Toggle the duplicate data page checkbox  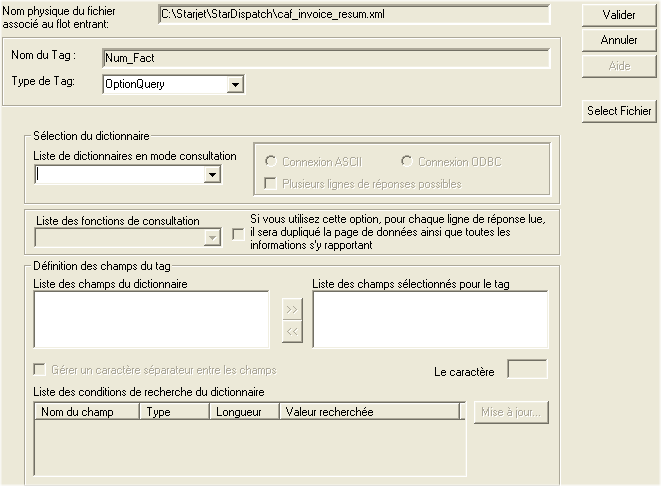coord(237,234)
